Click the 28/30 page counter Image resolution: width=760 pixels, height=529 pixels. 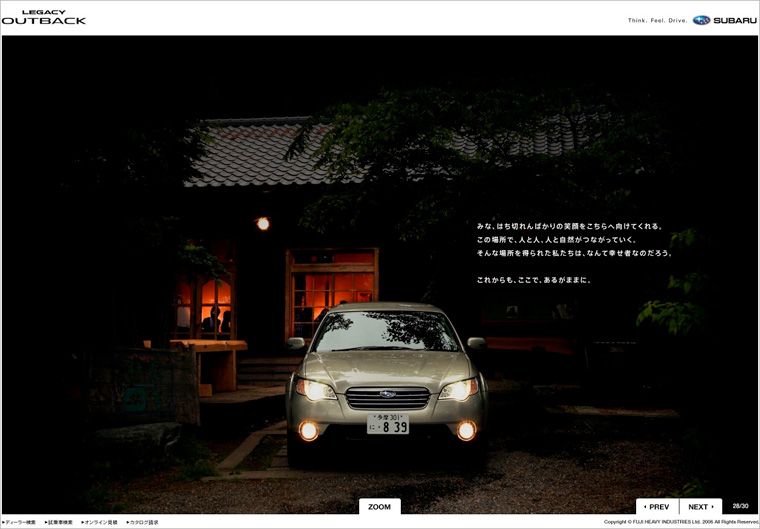coord(740,506)
